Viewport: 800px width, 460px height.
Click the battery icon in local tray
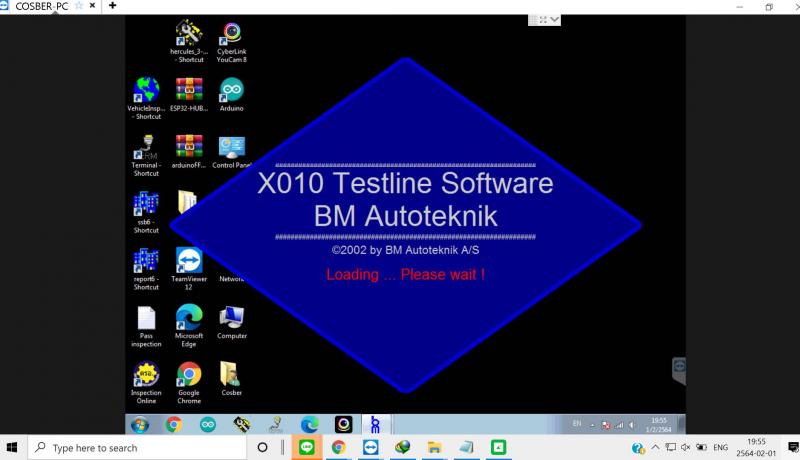click(702, 447)
